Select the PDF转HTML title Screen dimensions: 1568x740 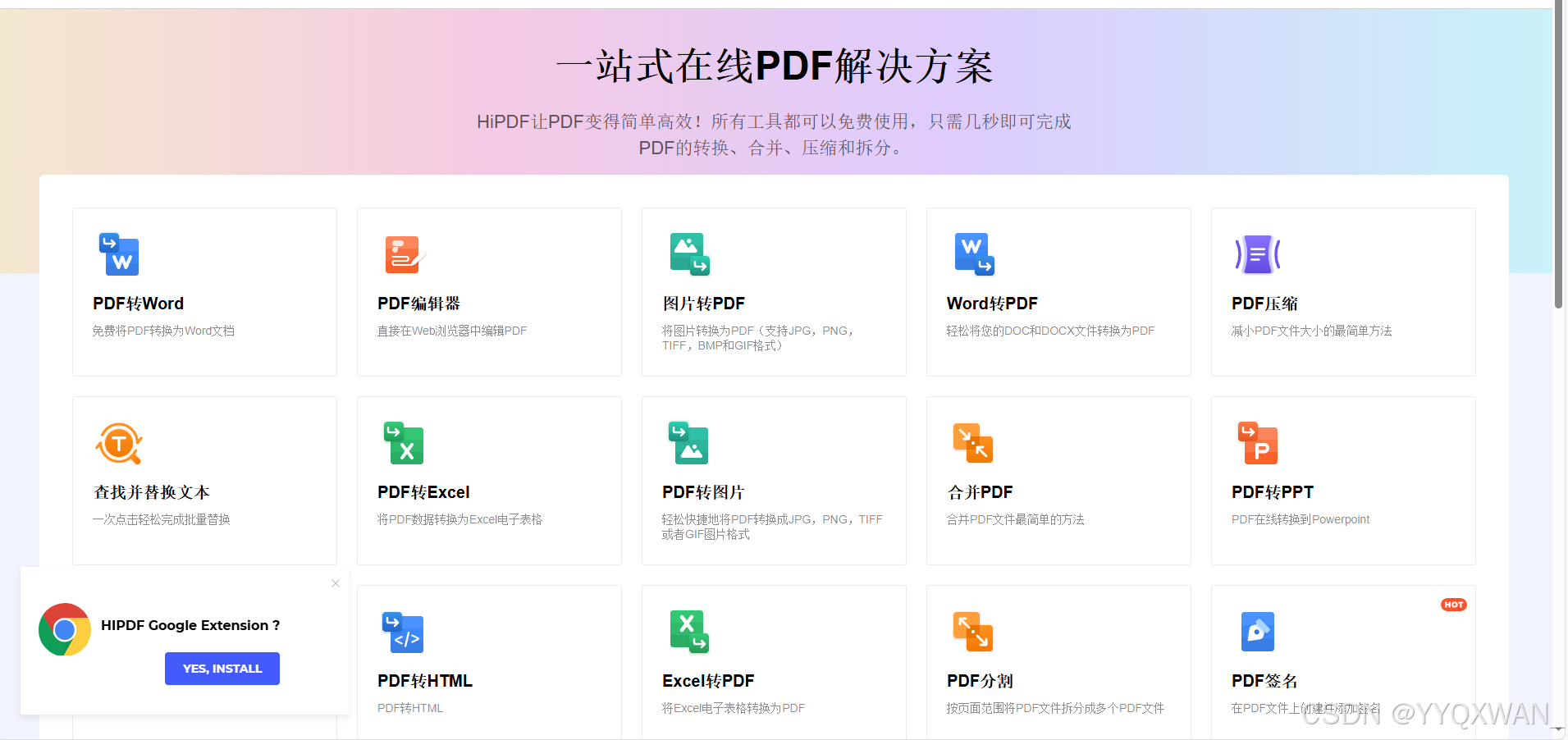[425, 681]
